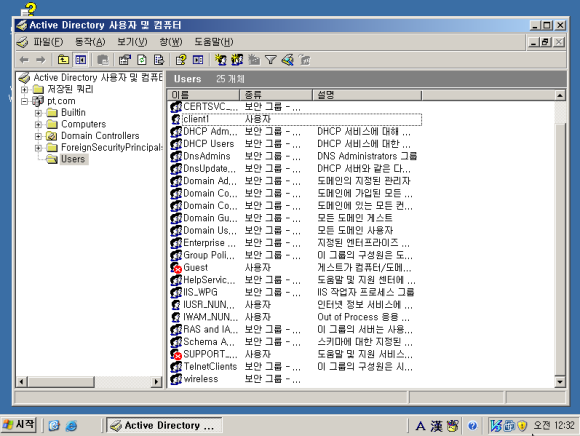Open Internet Explorer quick launch icon
This screenshot has width=580, height=436.
point(71,426)
